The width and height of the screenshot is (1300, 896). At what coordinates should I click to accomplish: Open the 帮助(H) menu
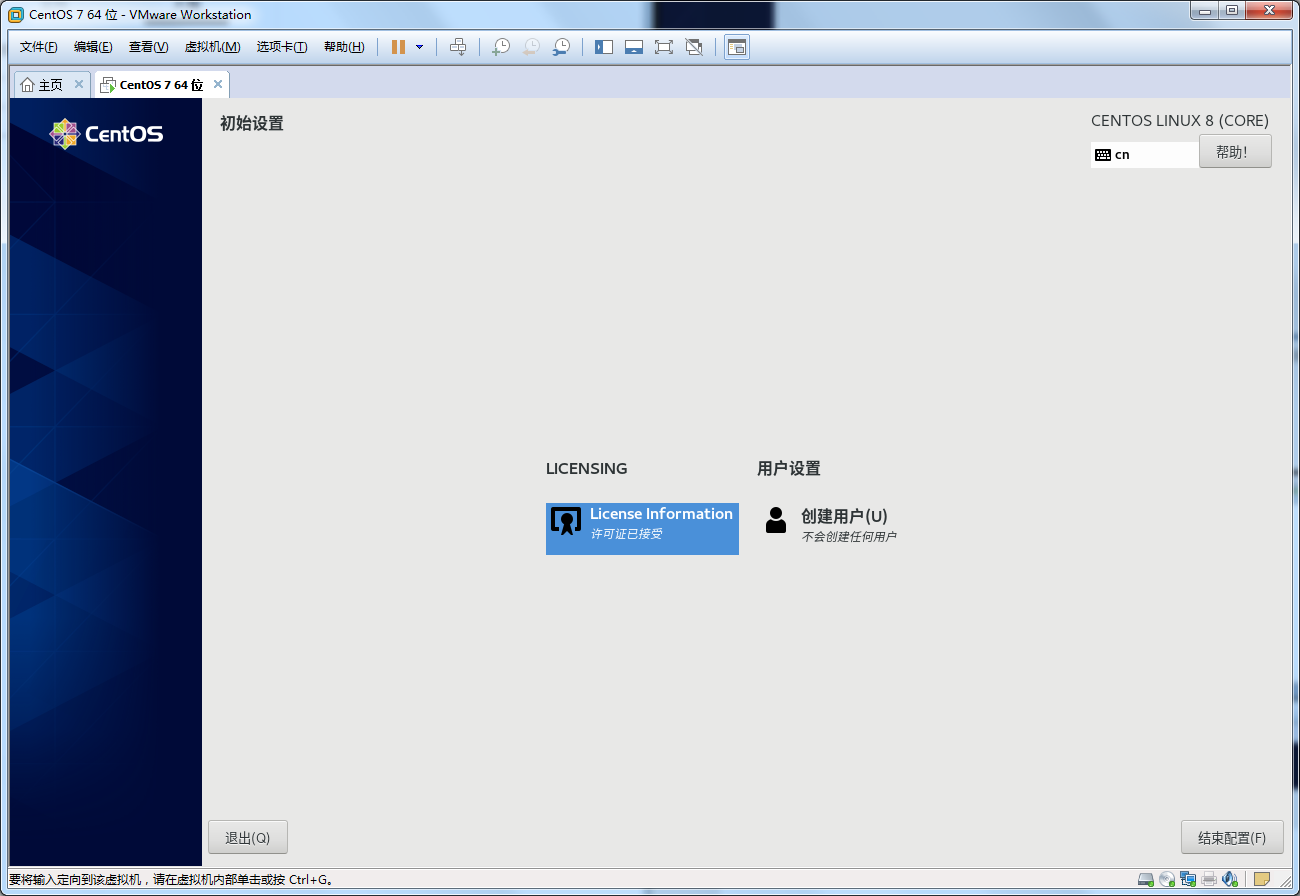[x=344, y=47]
